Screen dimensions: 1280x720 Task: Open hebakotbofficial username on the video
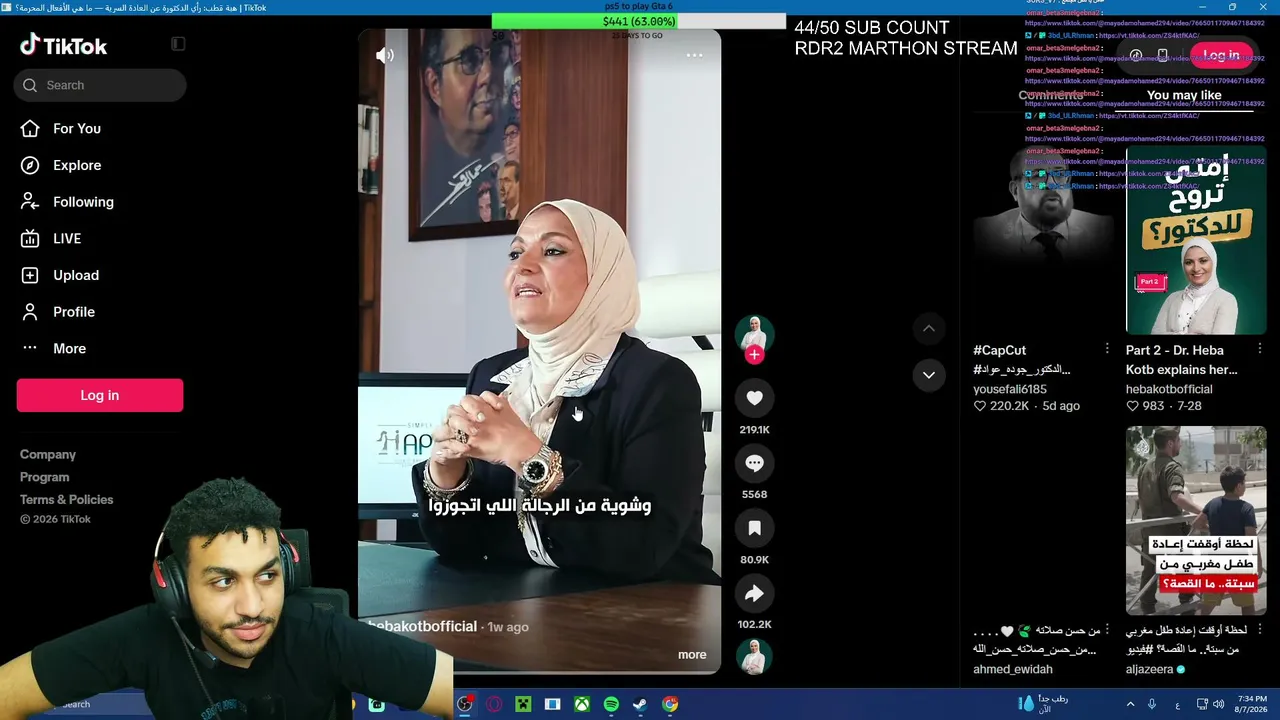point(423,626)
